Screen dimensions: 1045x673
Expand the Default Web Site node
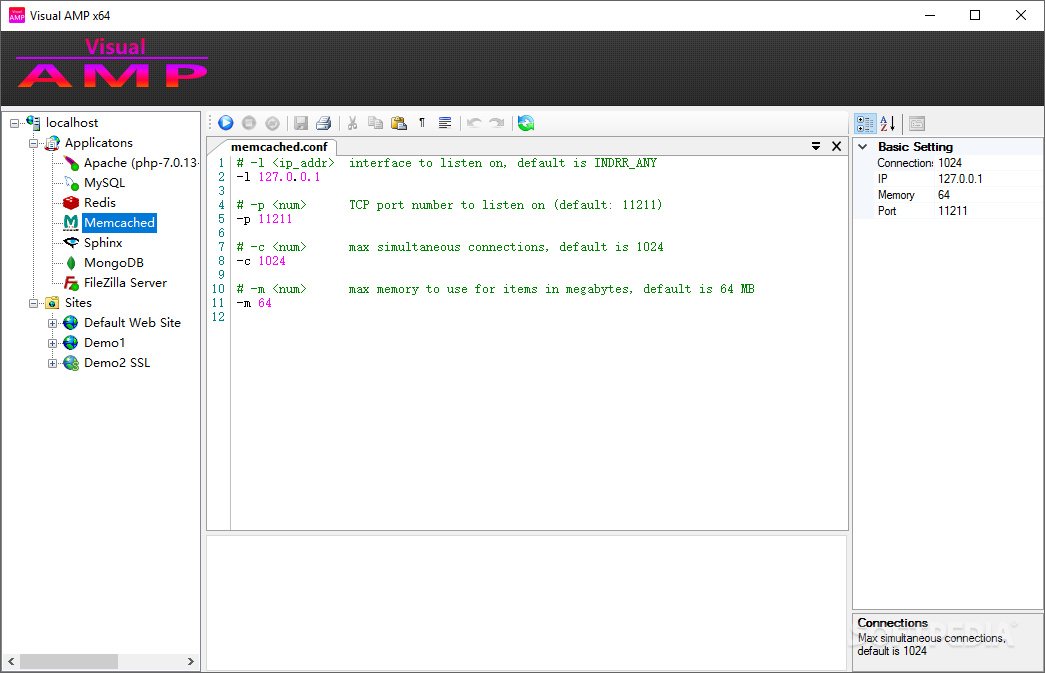[52, 323]
